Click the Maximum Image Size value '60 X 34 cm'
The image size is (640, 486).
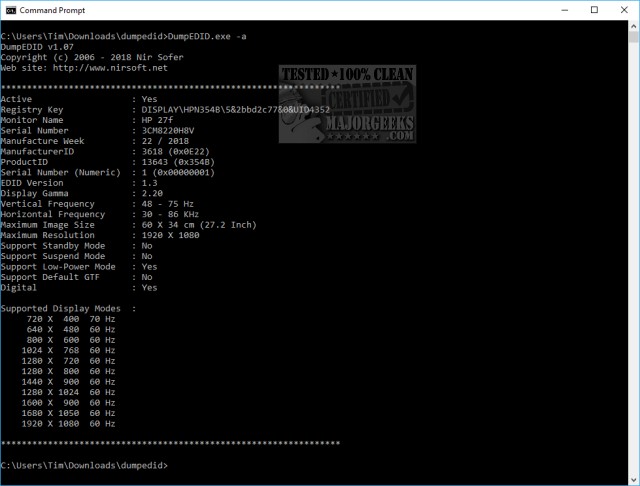coord(168,225)
